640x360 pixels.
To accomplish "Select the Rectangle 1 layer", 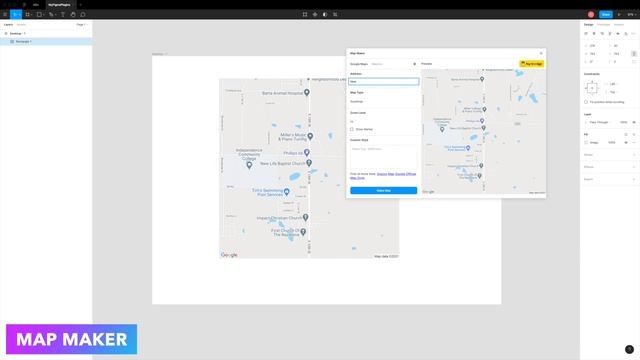I will pos(46,42).
